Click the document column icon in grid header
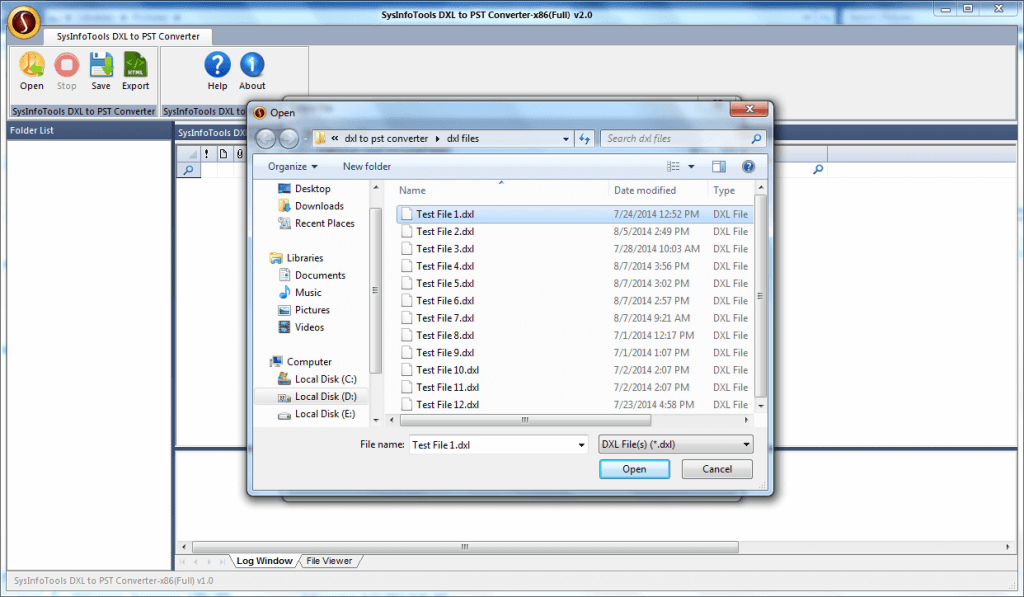 223,153
